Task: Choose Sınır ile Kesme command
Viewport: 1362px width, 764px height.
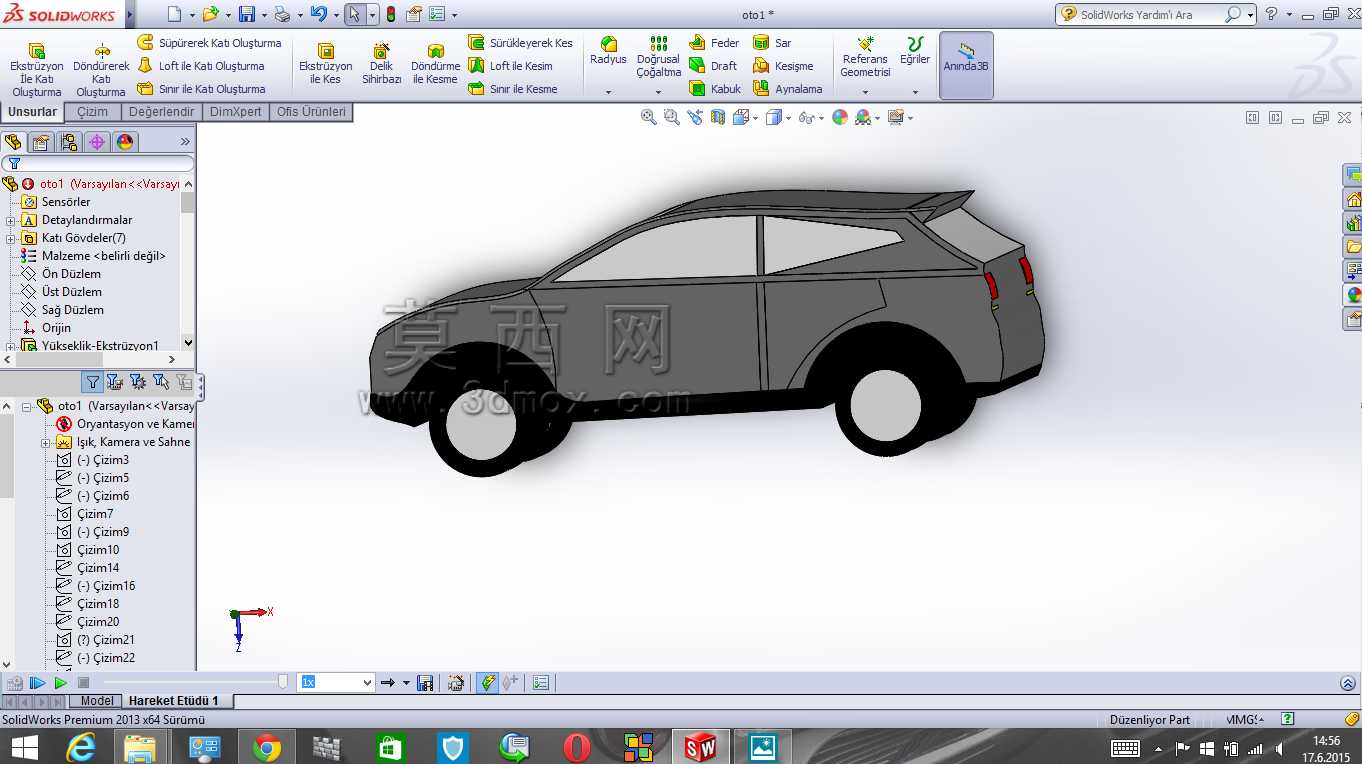Action: tap(512, 89)
